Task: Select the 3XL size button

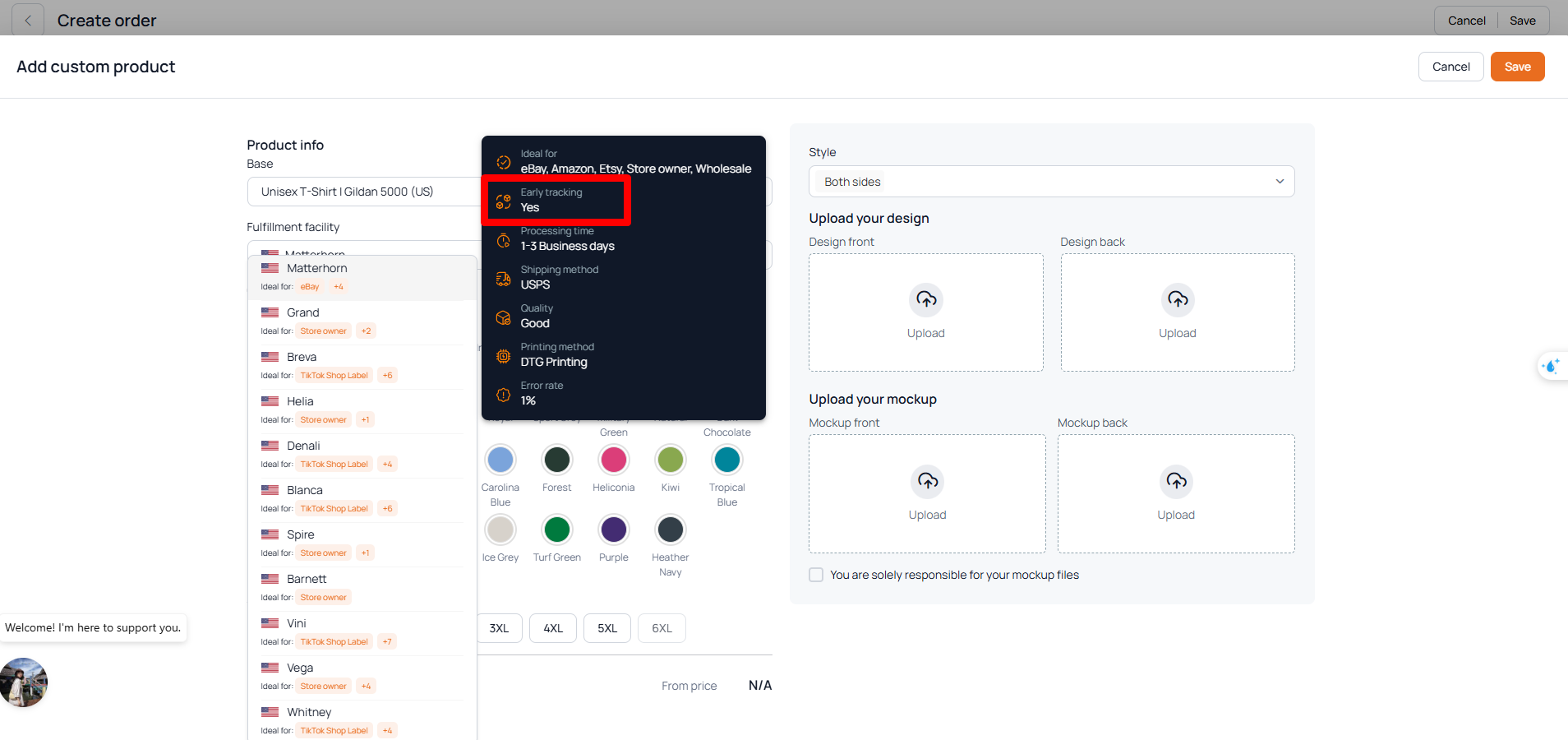Action: (x=500, y=628)
